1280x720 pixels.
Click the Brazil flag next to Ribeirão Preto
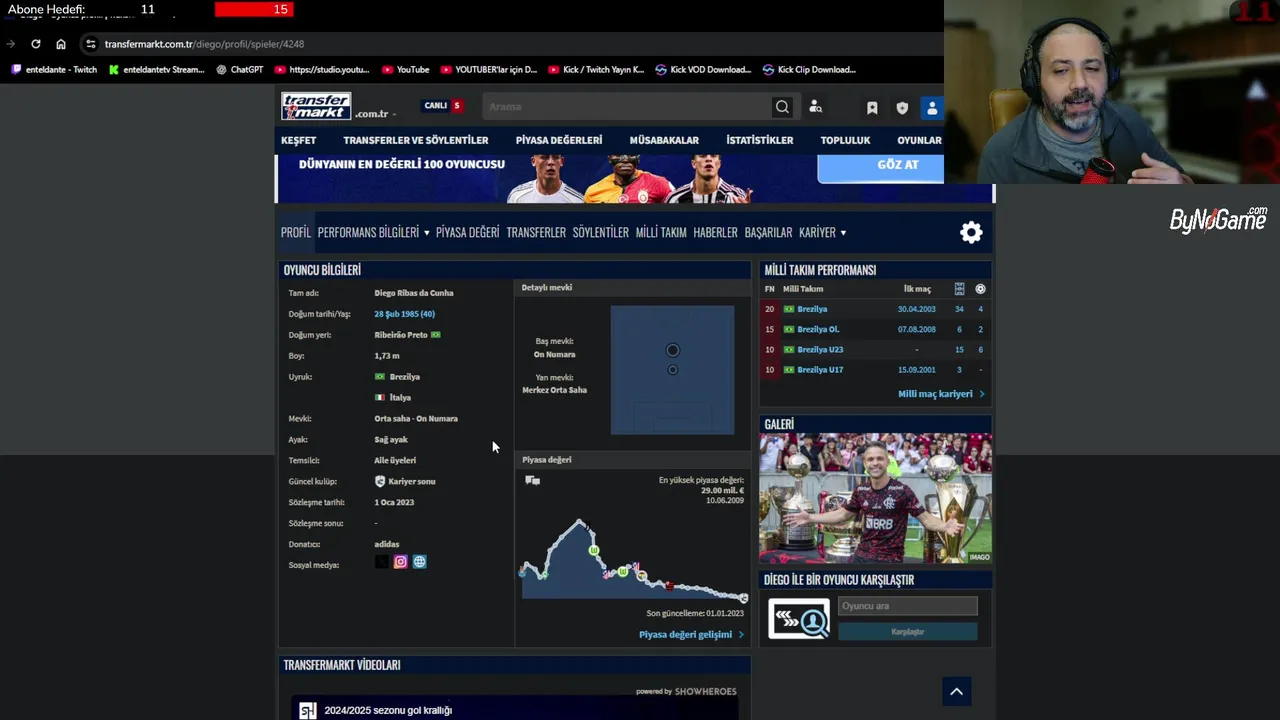436,335
